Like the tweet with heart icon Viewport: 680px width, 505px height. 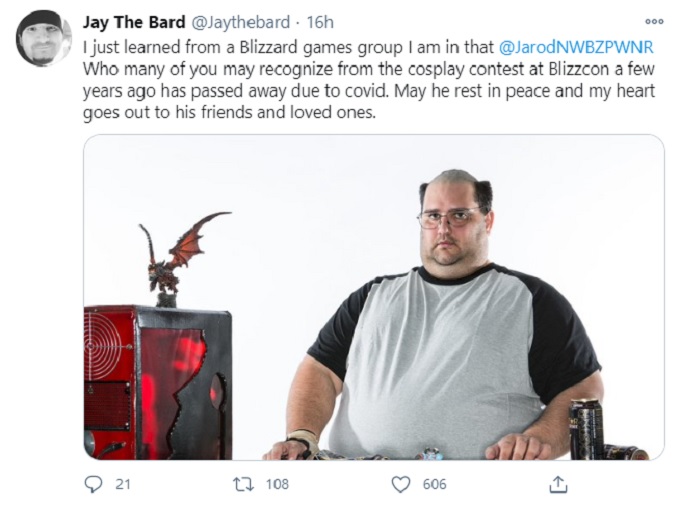401,484
